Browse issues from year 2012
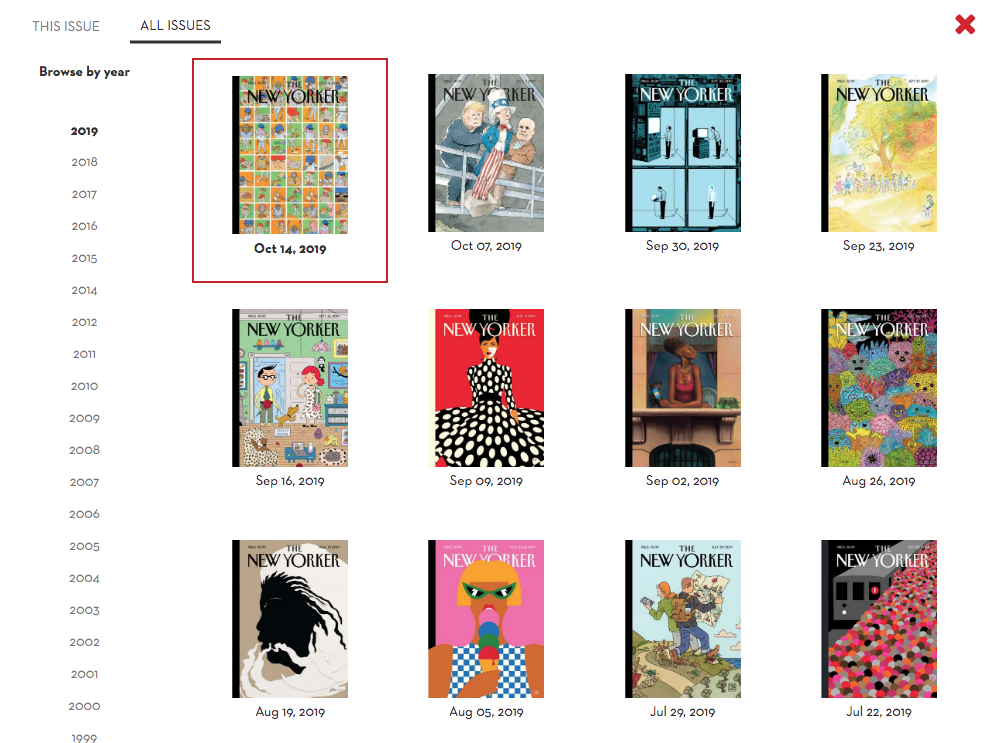Screen dimensions: 987x743 tap(84, 322)
